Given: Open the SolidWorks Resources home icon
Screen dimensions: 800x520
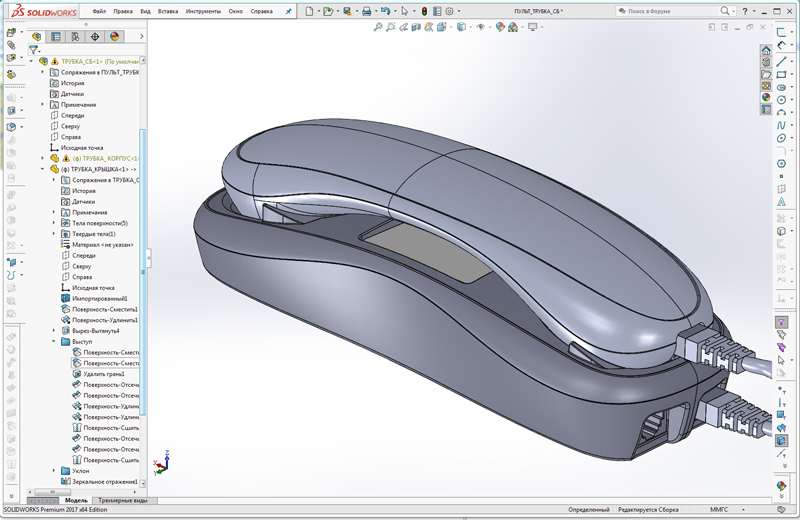Looking at the screenshot, I should pyautogui.click(x=766, y=51).
